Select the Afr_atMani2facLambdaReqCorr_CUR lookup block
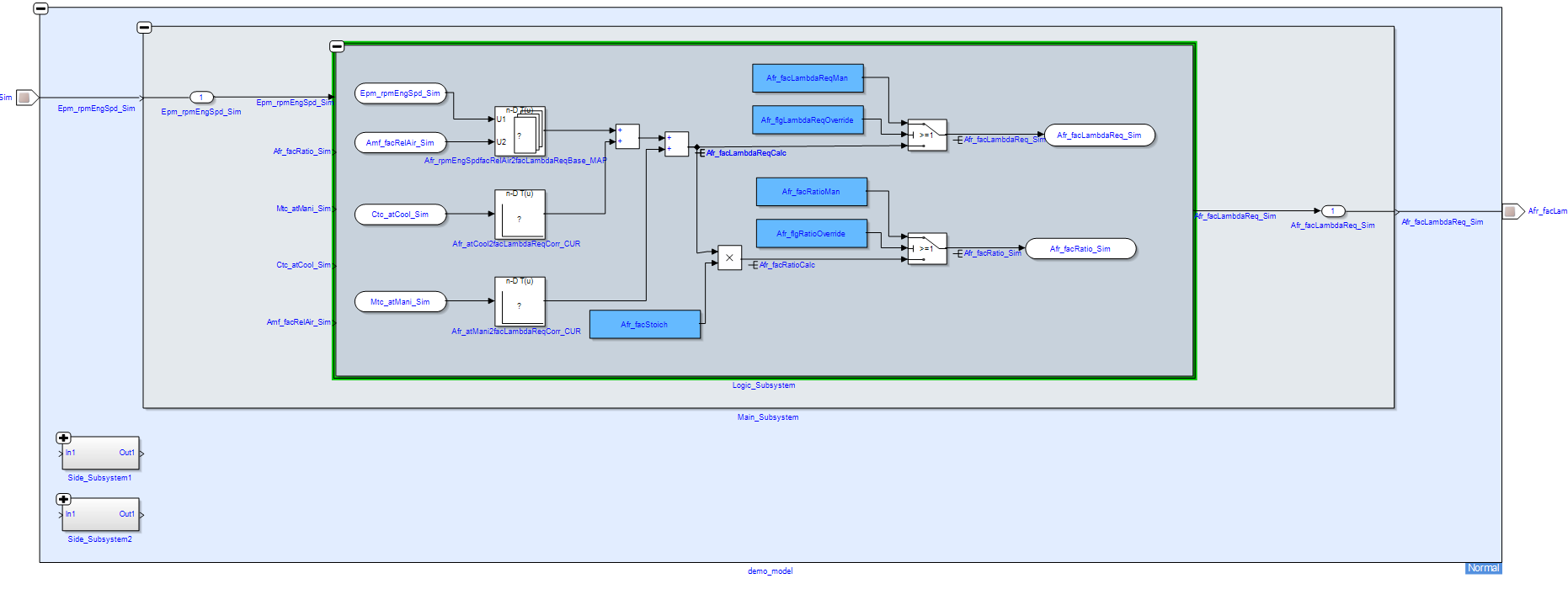Viewport: 1568px width, 589px height. (x=520, y=301)
